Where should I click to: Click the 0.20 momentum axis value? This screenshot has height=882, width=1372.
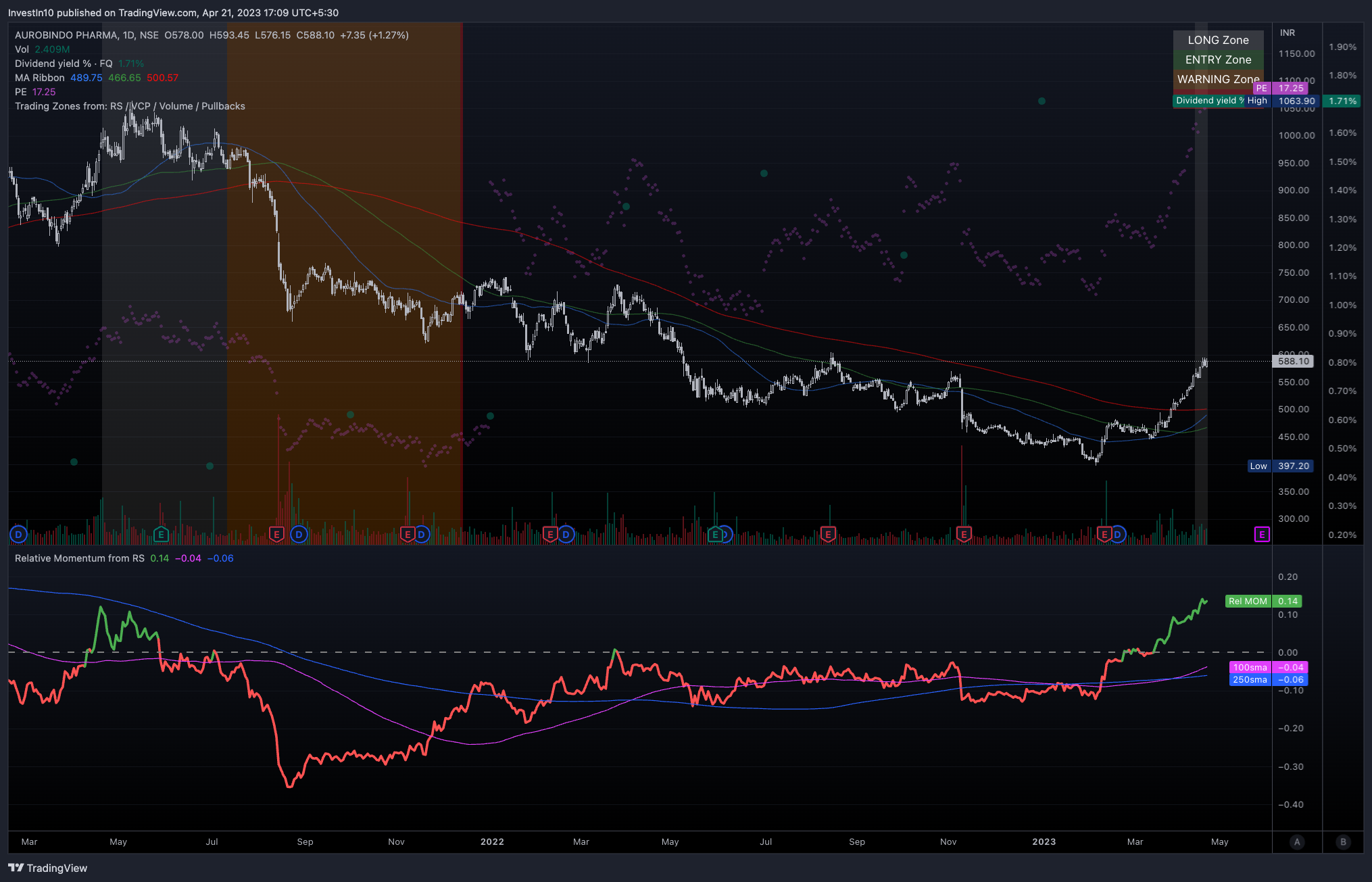coord(1288,577)
